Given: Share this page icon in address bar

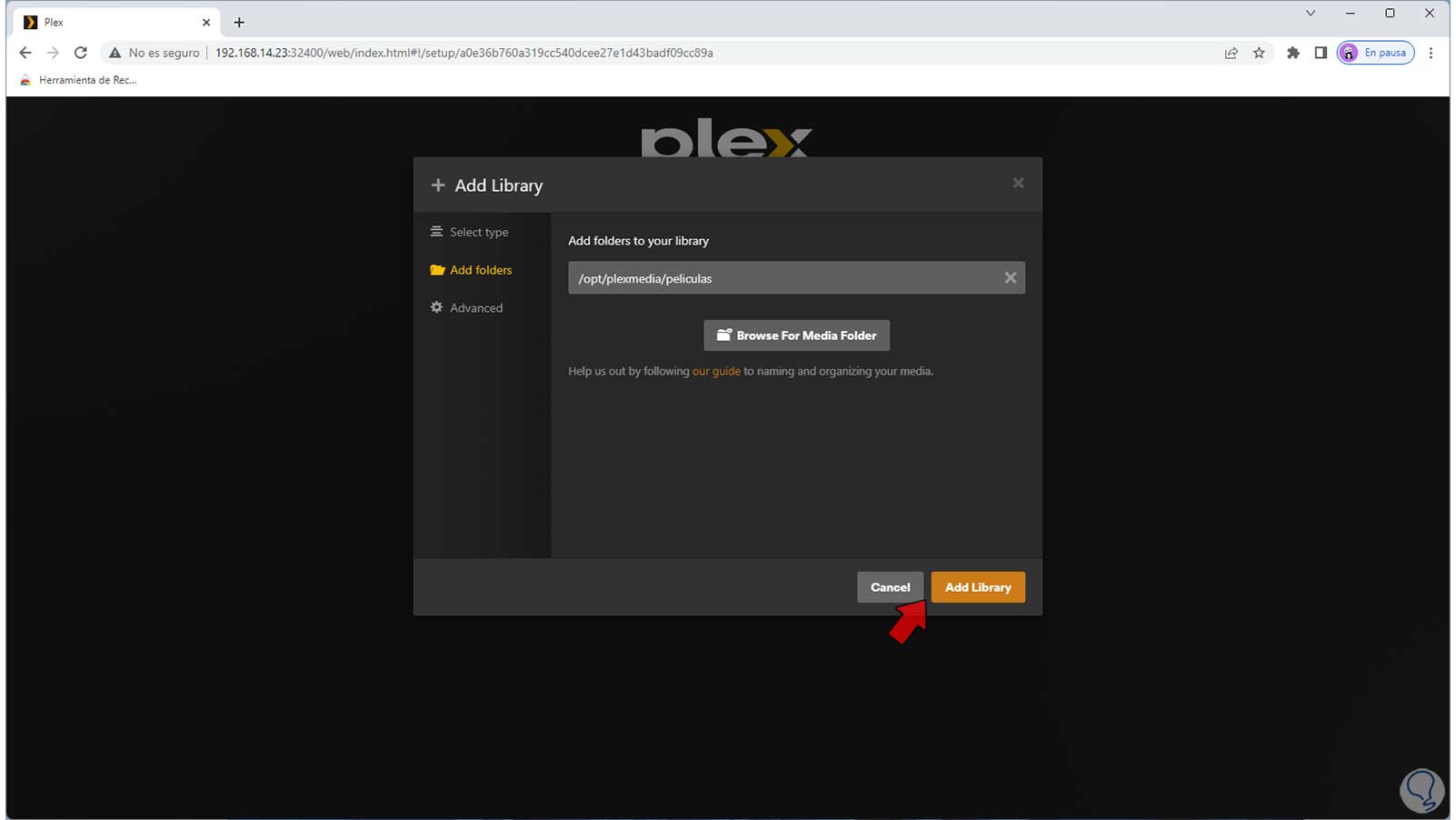Looking at the screenshot, I should (x=1231, y=53).
